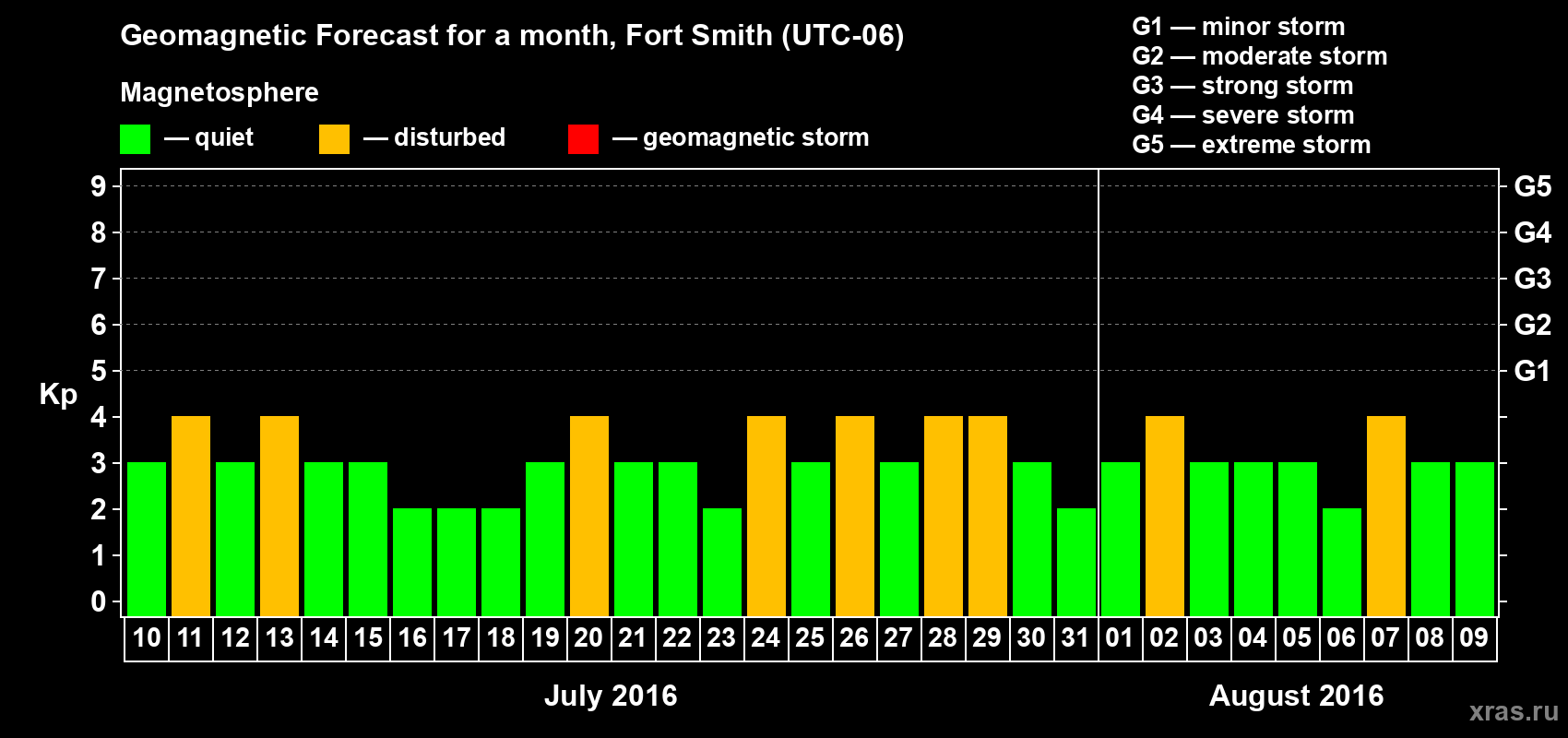This screenshot has width=1568, height=738.
Task: Click the orange disturbed legend swatch
Action: click(334, 139)
